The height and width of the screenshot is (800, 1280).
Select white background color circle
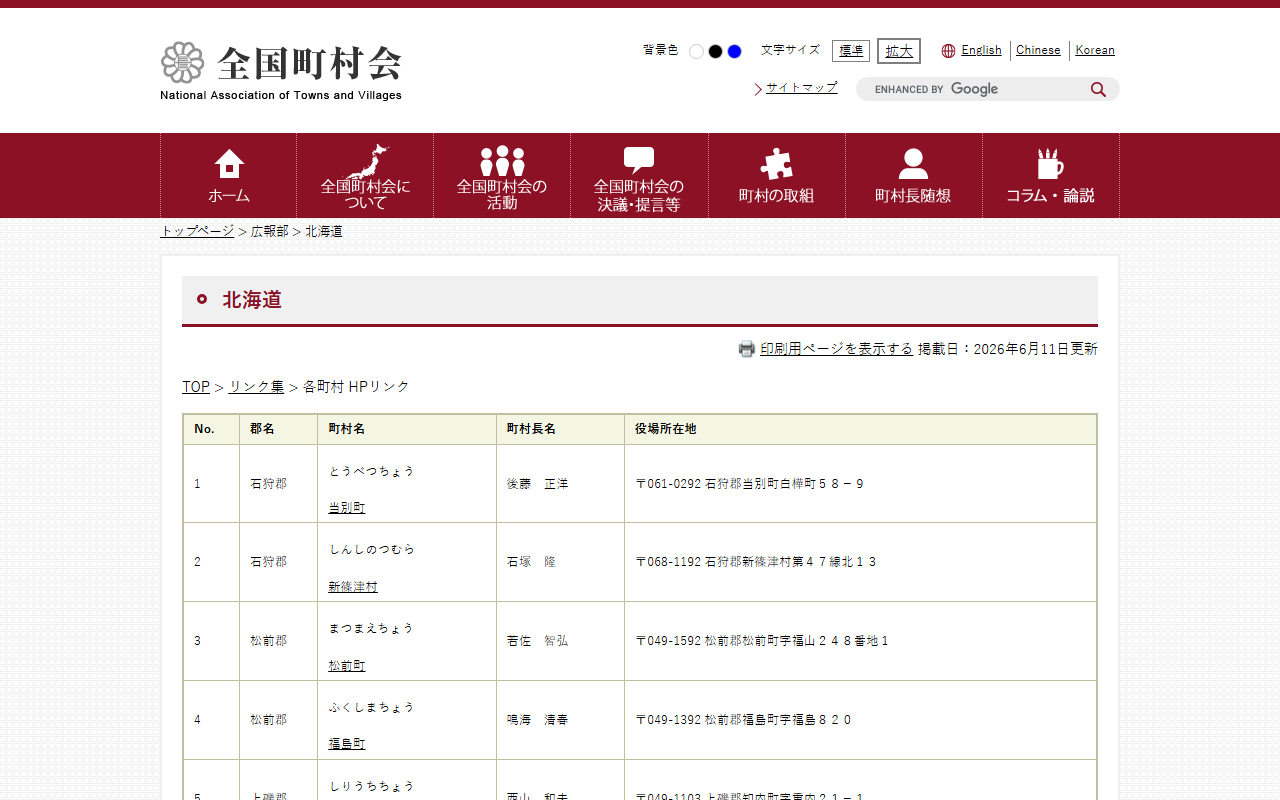tap(697, 52)
